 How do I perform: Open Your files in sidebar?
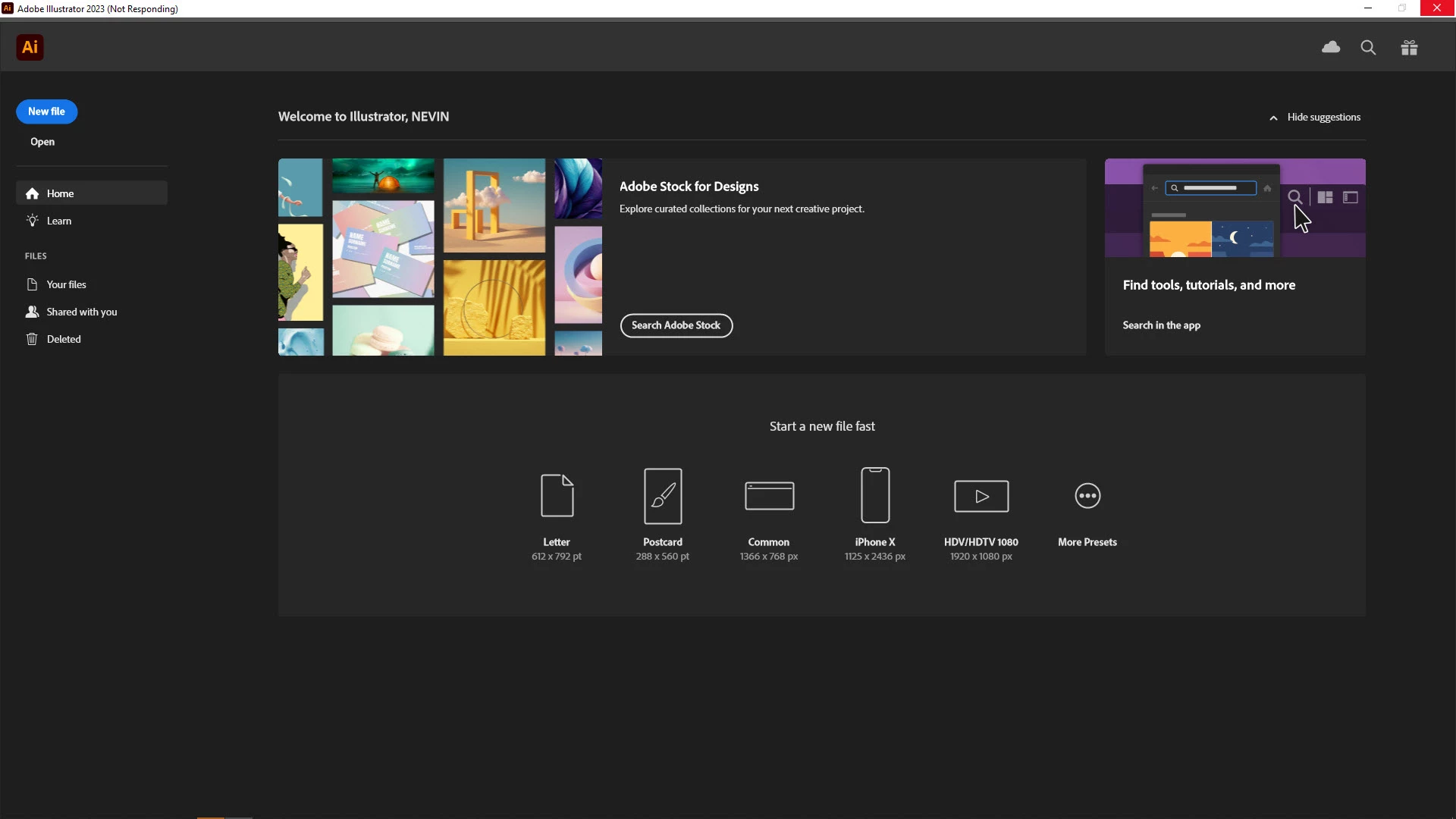(66, 284)
